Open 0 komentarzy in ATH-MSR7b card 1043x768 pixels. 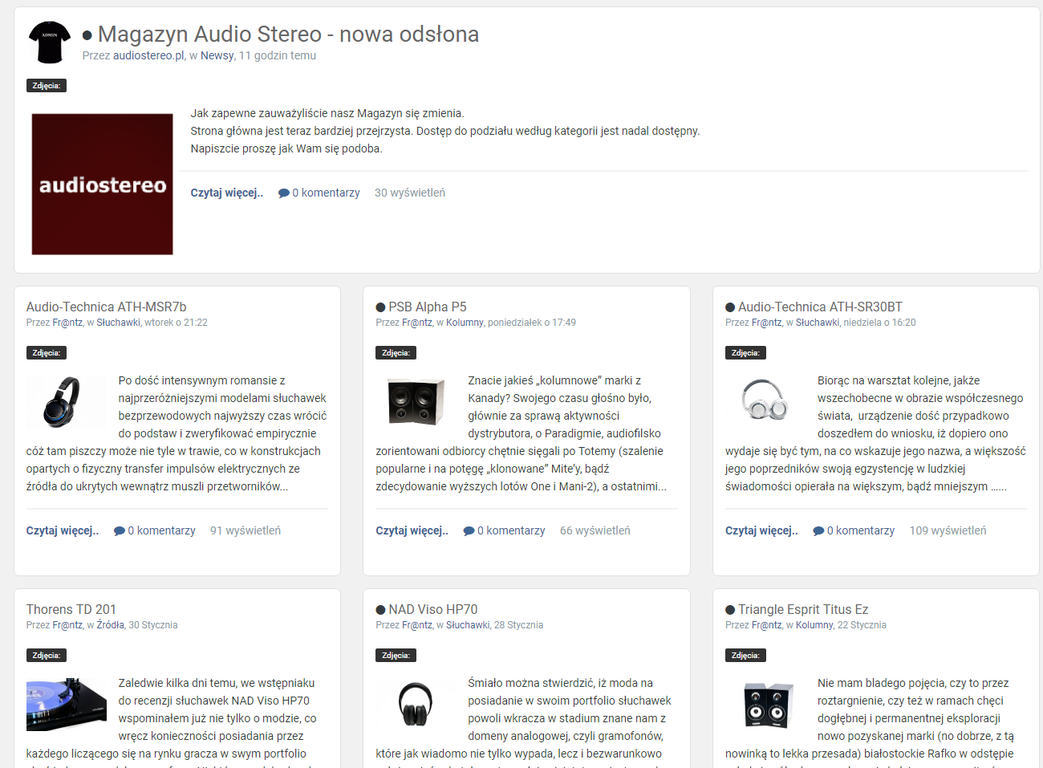pos(162,531)
